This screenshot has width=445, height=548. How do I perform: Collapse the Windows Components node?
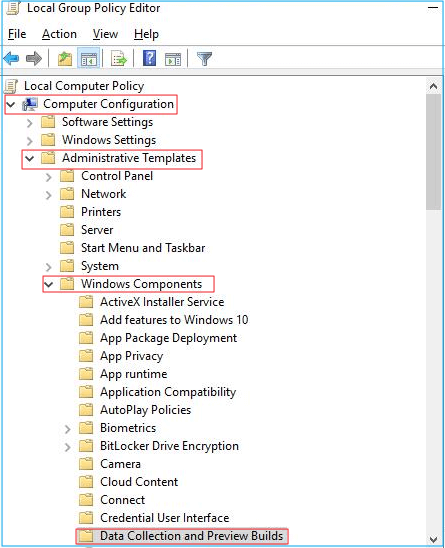coord(49,284)
